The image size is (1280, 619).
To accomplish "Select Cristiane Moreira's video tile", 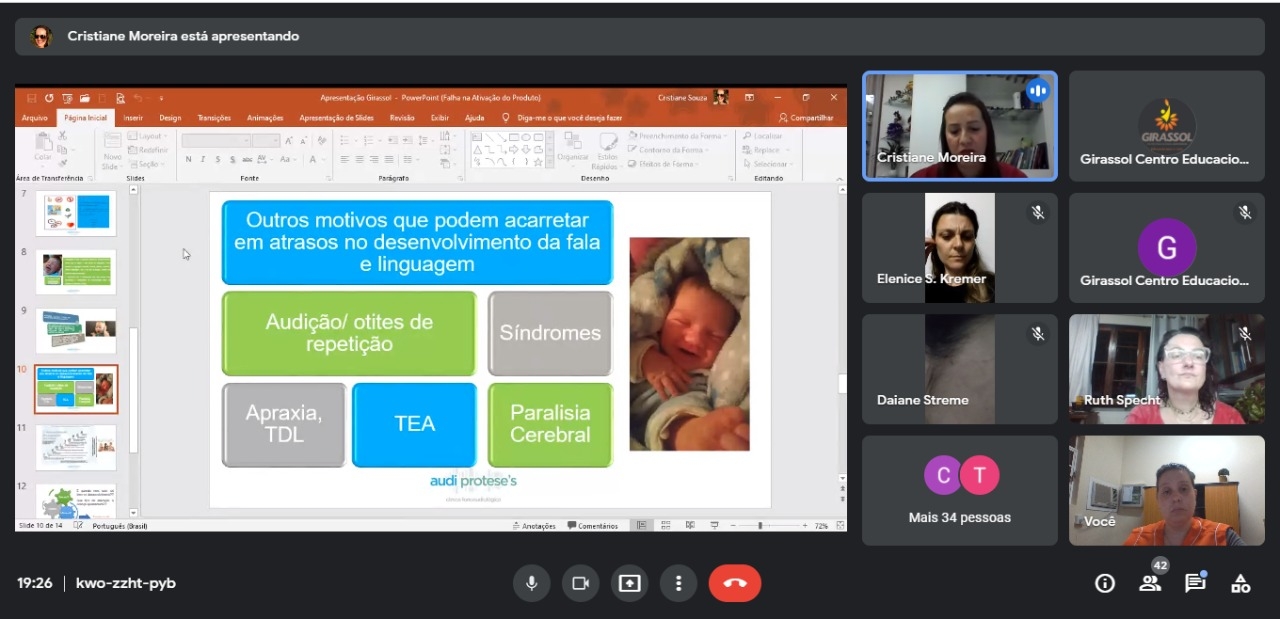I will (959, 126).
